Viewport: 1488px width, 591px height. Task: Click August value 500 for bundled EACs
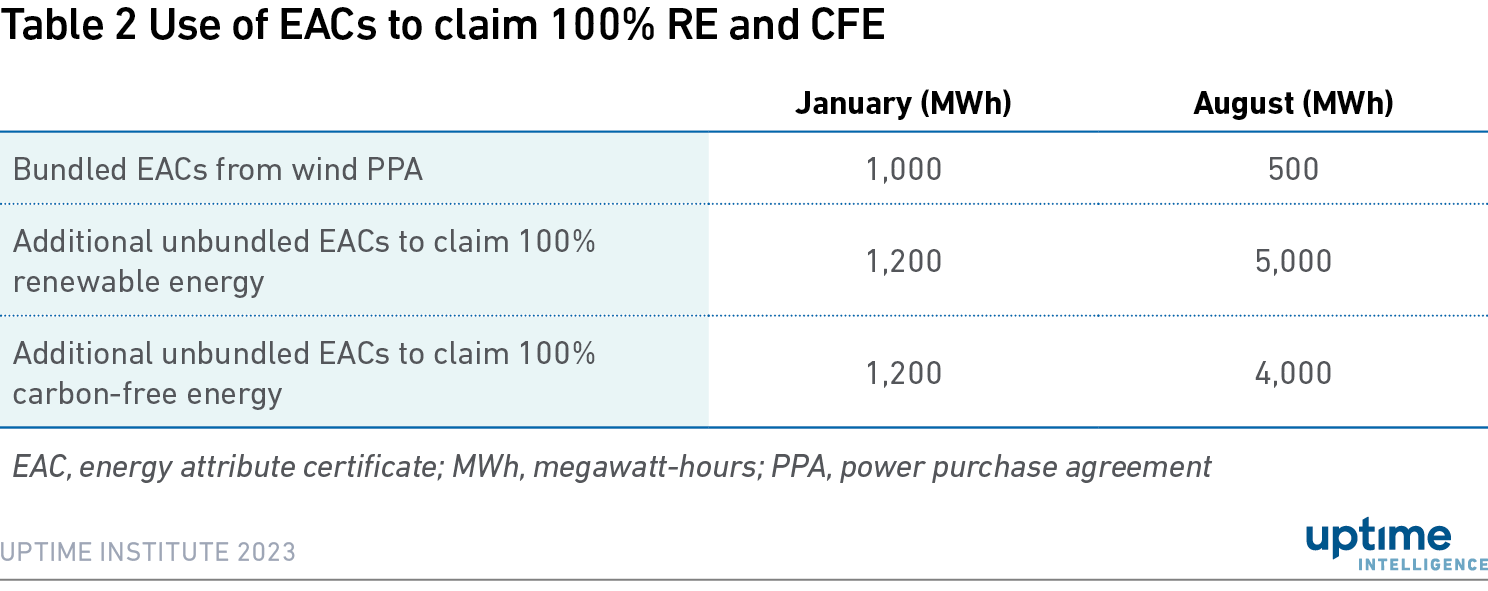tap(1293, 169)
